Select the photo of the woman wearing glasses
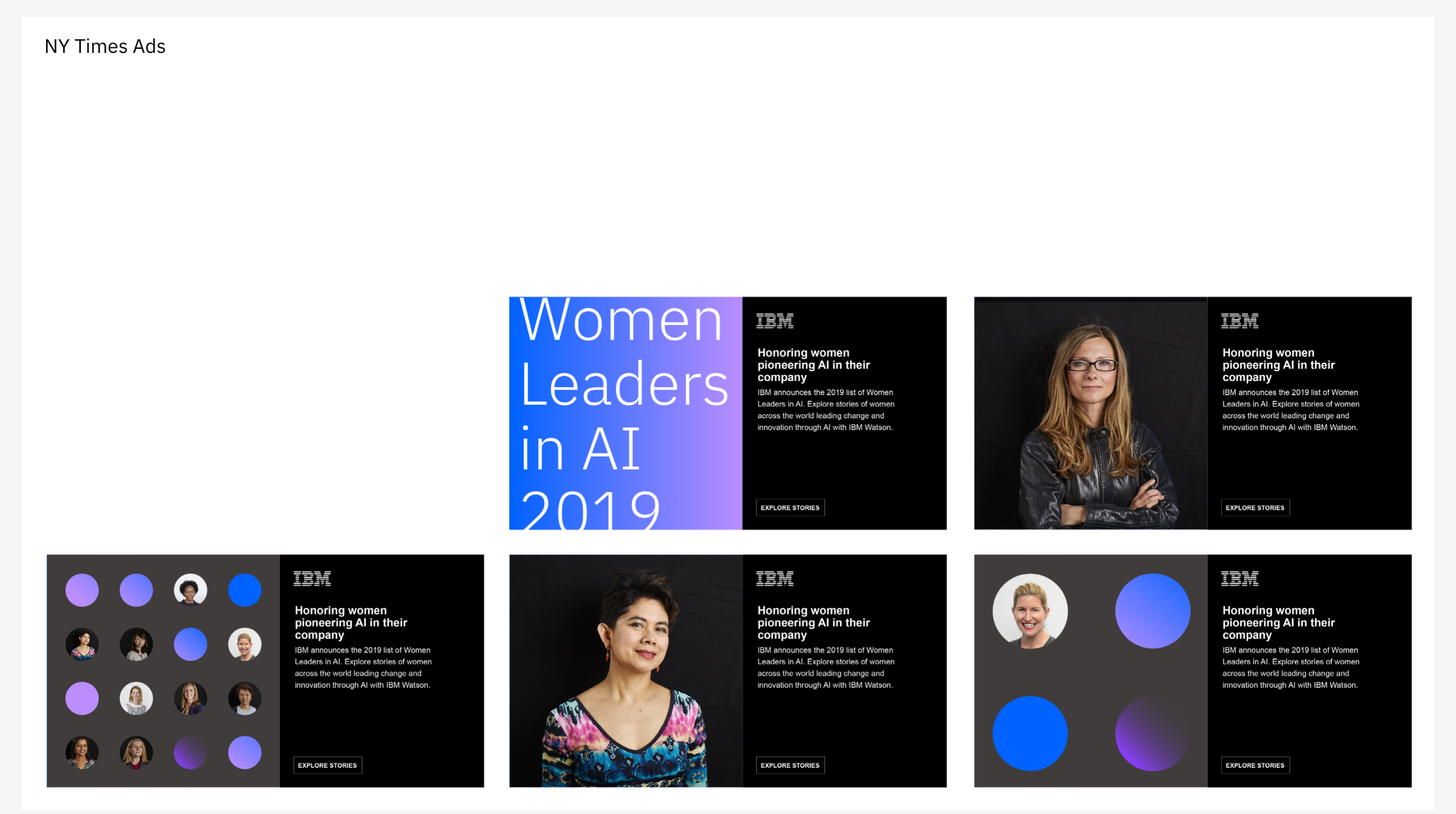The height and width of the screenshot is (814, 1456). 1090,413
